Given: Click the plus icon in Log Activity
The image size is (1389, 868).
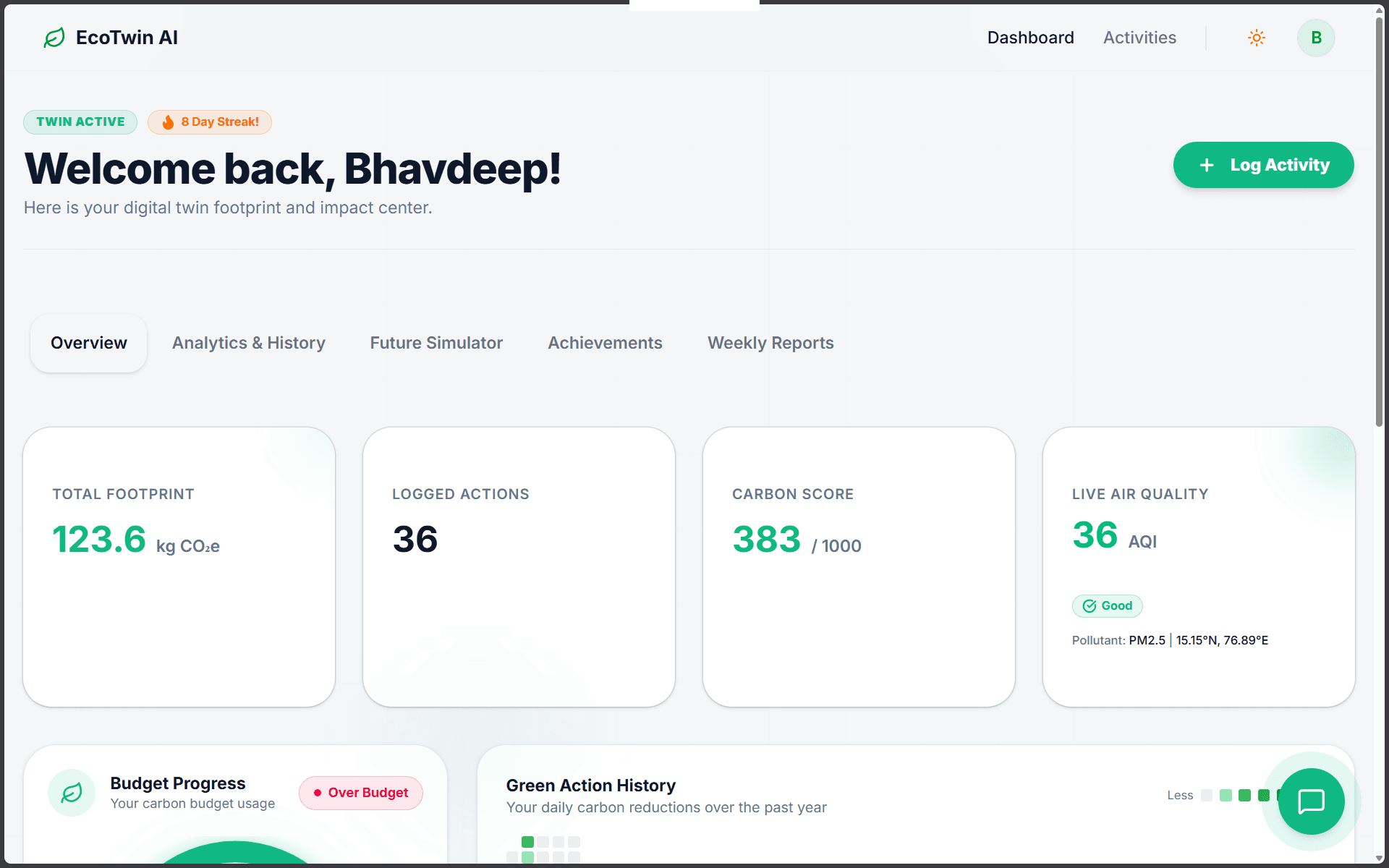Looking at the screenshot, I should [1207, 165].
